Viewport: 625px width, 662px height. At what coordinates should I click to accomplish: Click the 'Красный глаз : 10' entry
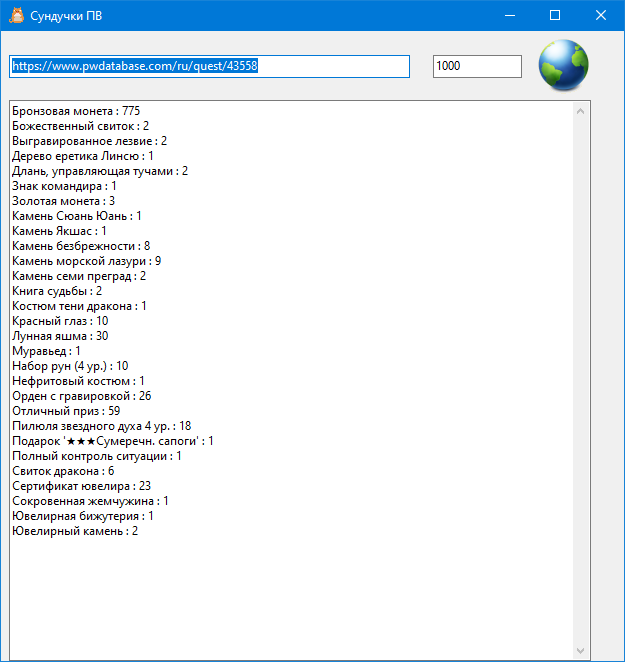click(x=60, y=321)
